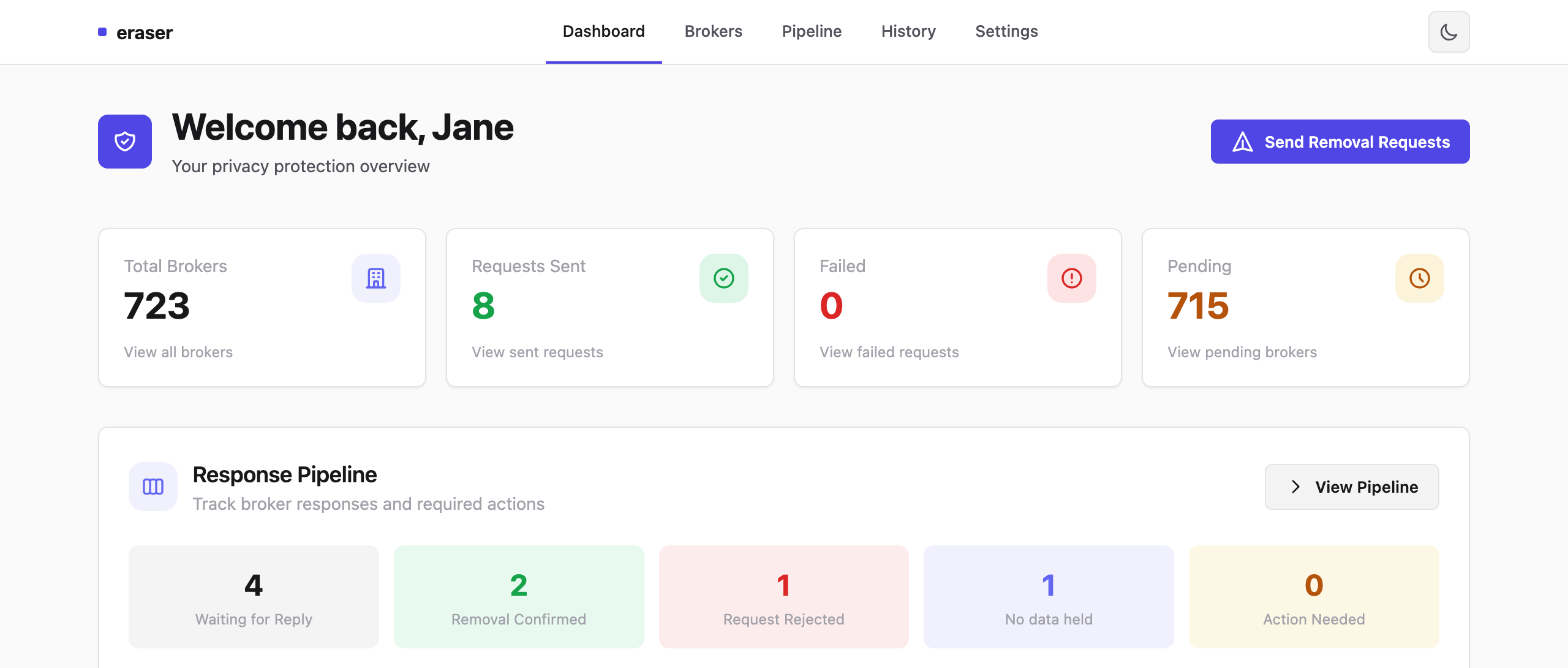
Task: Click the shield icon beside the welcome heading
Action: coord(125,142)
